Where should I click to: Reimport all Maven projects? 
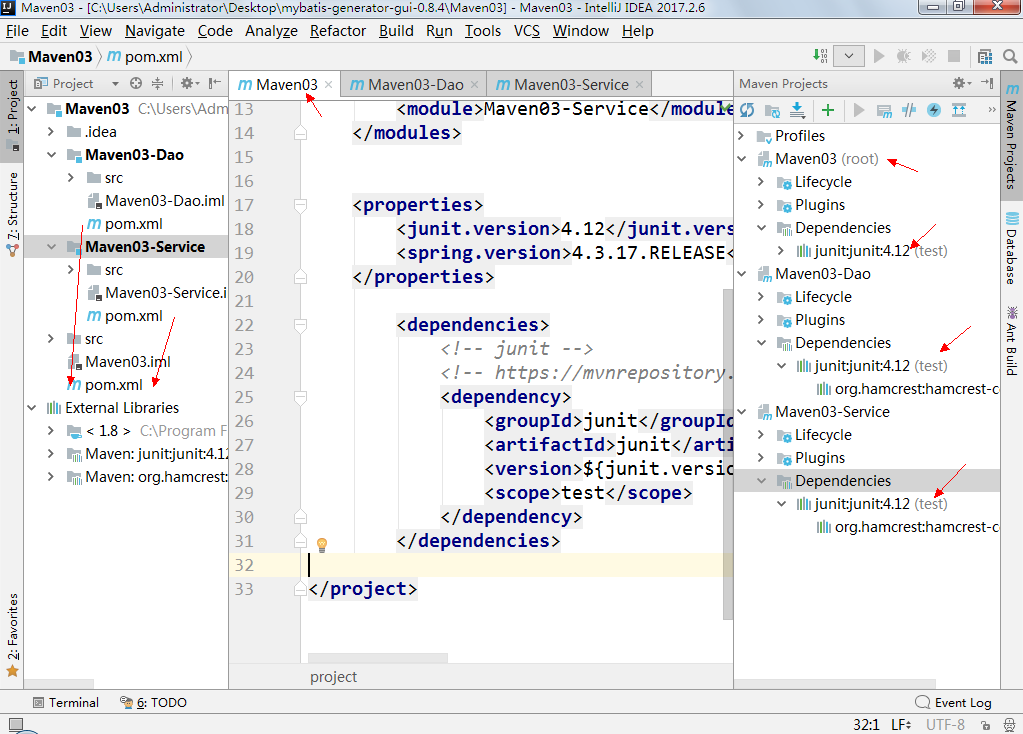click(747, 110)
